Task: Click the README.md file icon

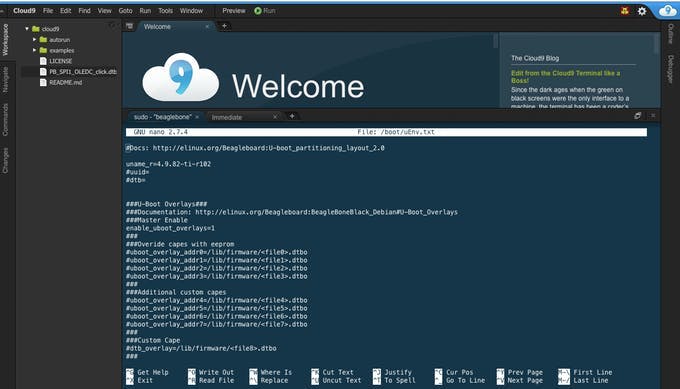Action: (43, 82)
